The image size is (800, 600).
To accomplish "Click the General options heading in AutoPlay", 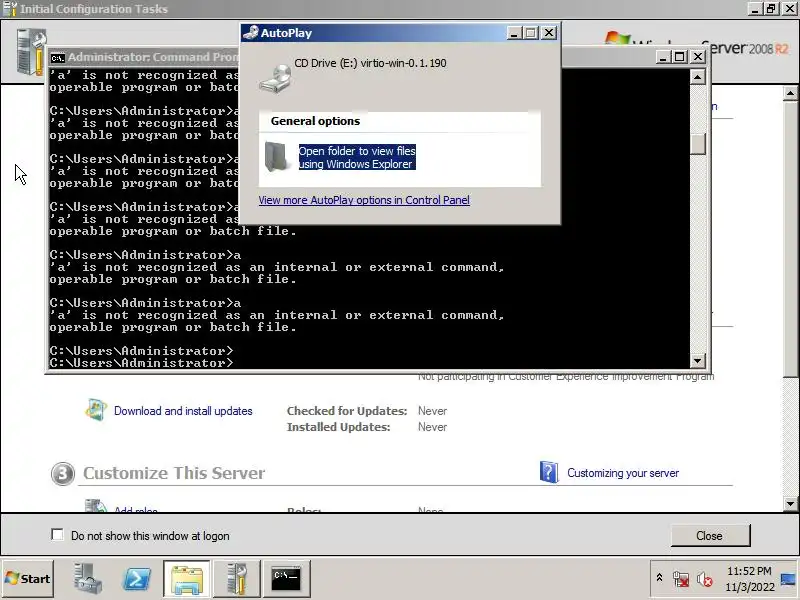I will coord(315,121).
